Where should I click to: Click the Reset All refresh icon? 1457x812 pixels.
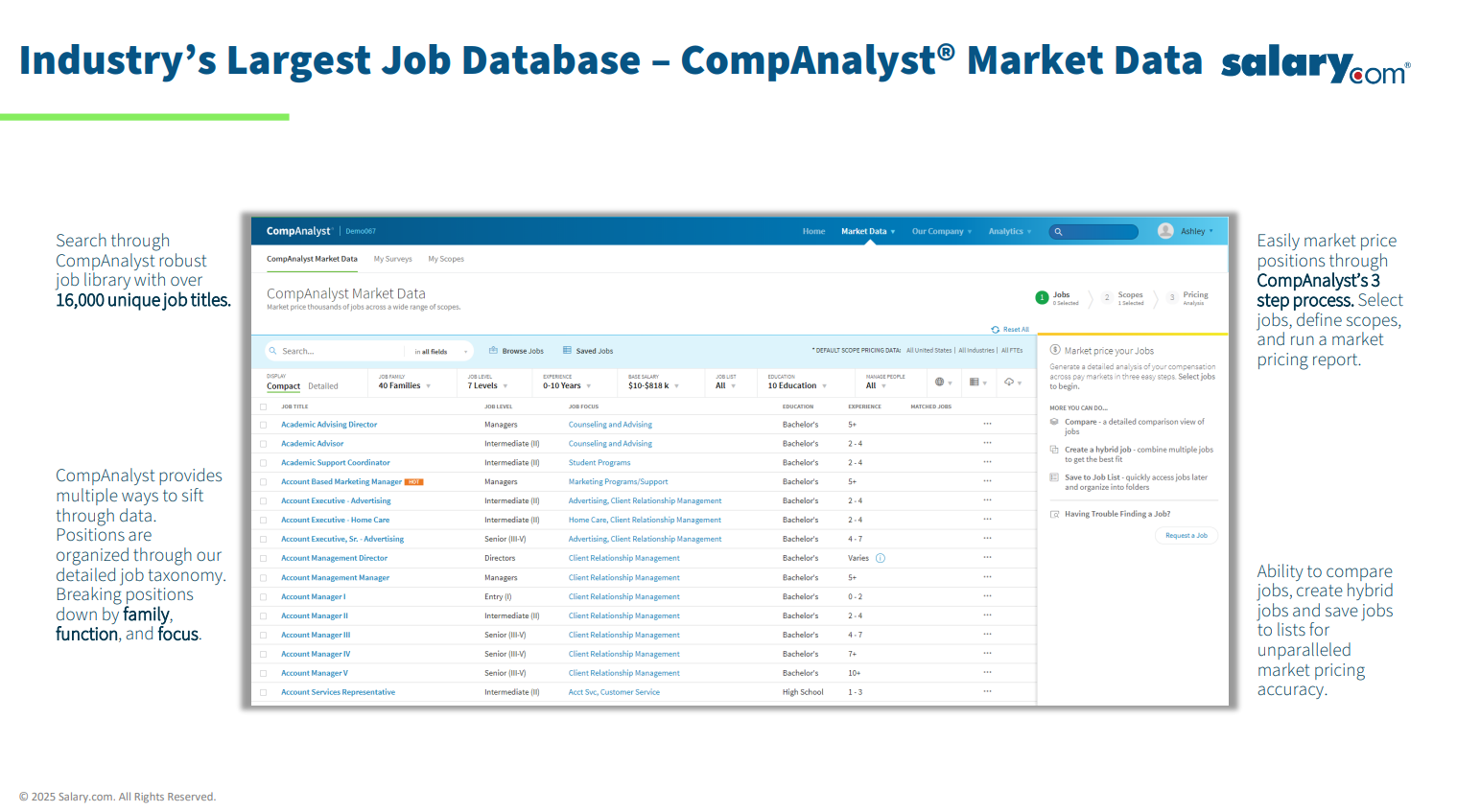point(995,330)
